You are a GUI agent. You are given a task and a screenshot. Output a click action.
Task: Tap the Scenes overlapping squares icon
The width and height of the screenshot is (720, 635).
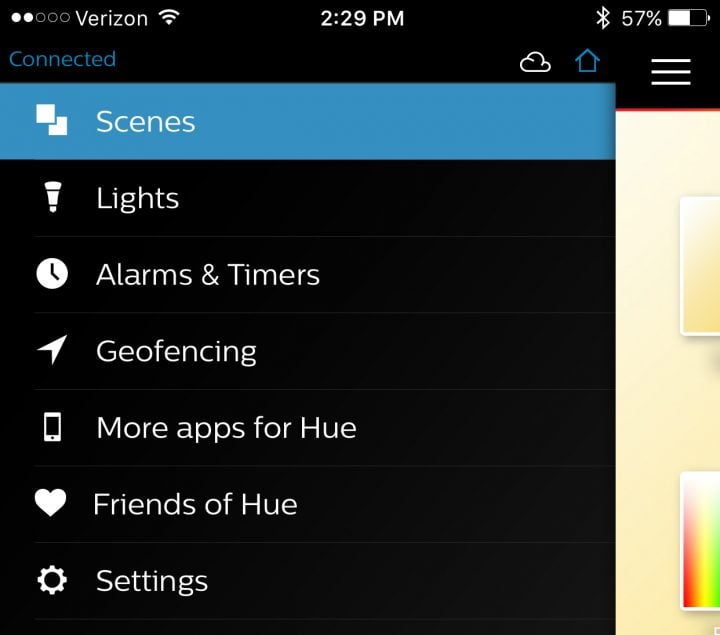tap(51, 120)
